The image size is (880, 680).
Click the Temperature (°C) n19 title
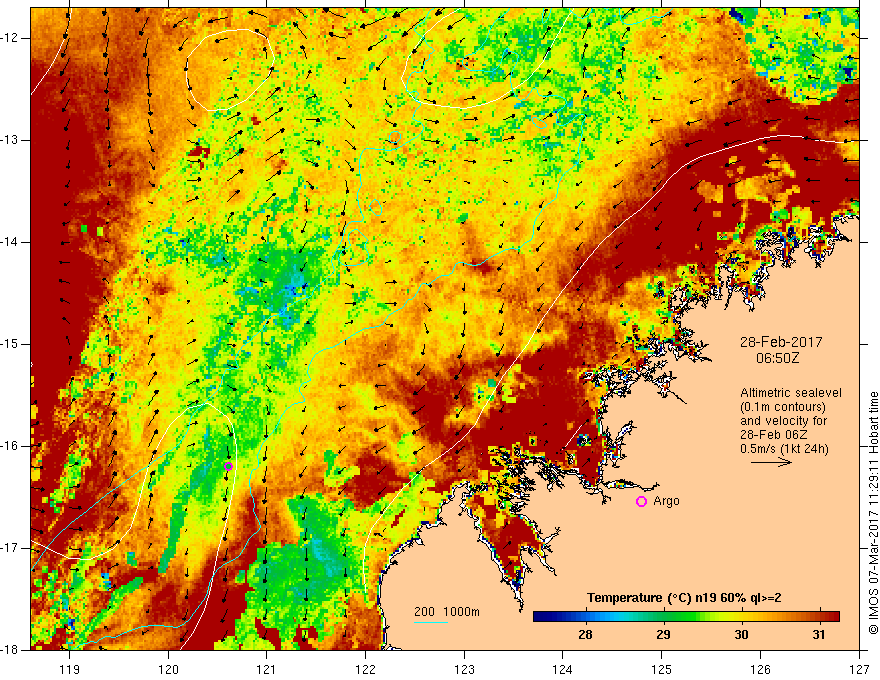click(684, 598)
